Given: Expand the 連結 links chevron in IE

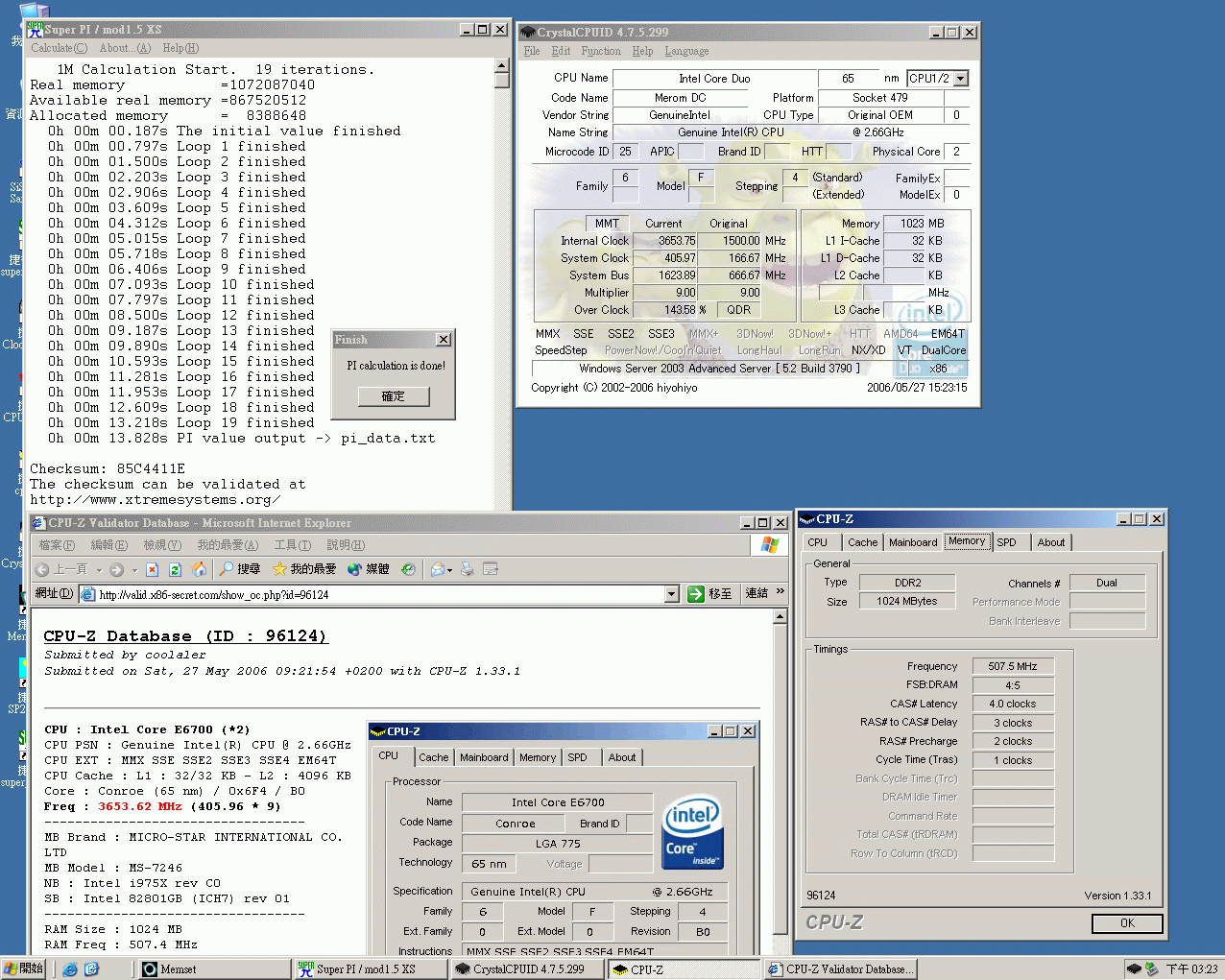Looking at the screenshot, I should tap(781, 592).
